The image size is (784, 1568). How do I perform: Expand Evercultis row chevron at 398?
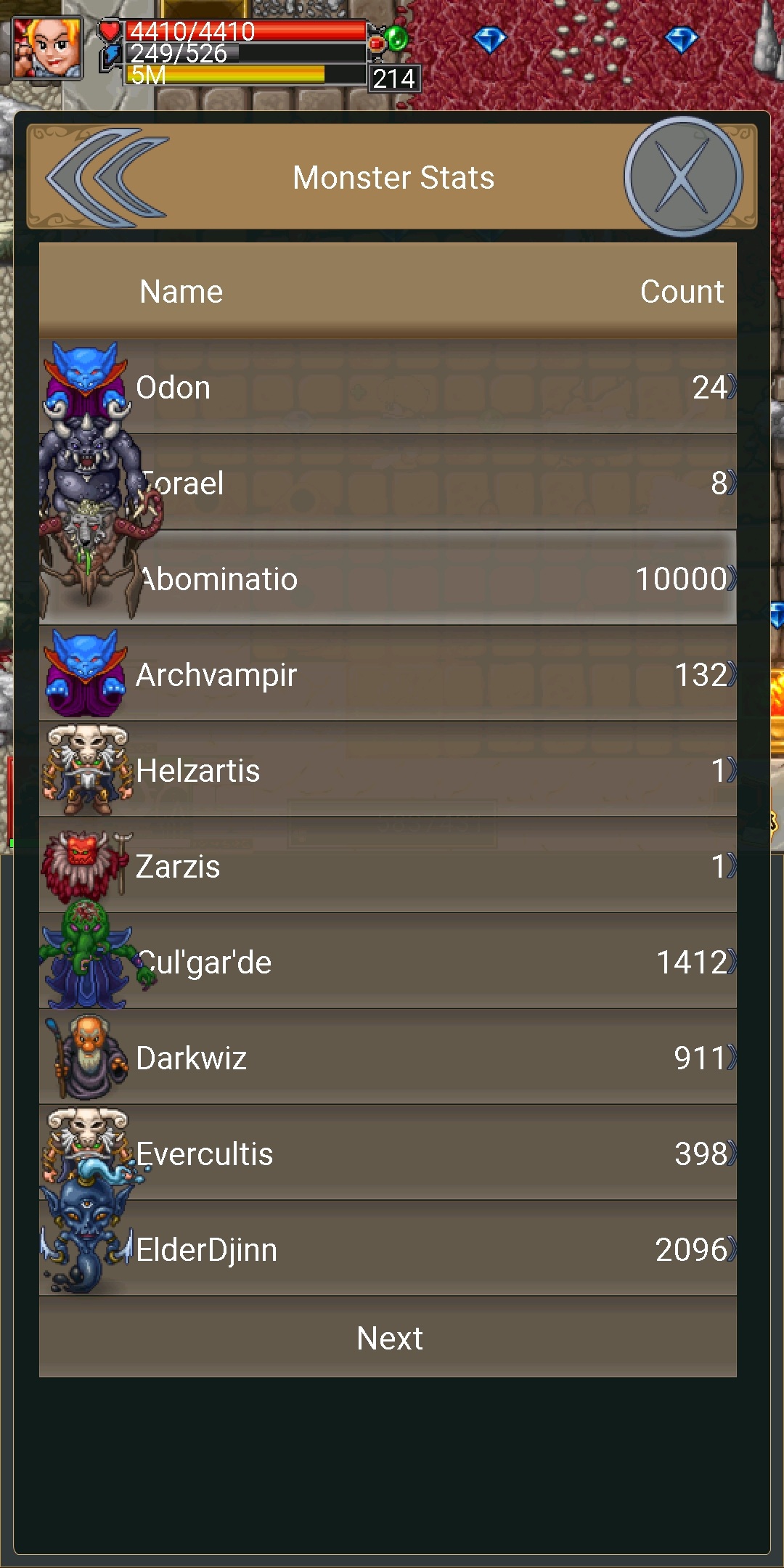pyautogui.click(x=732, y=1153)
